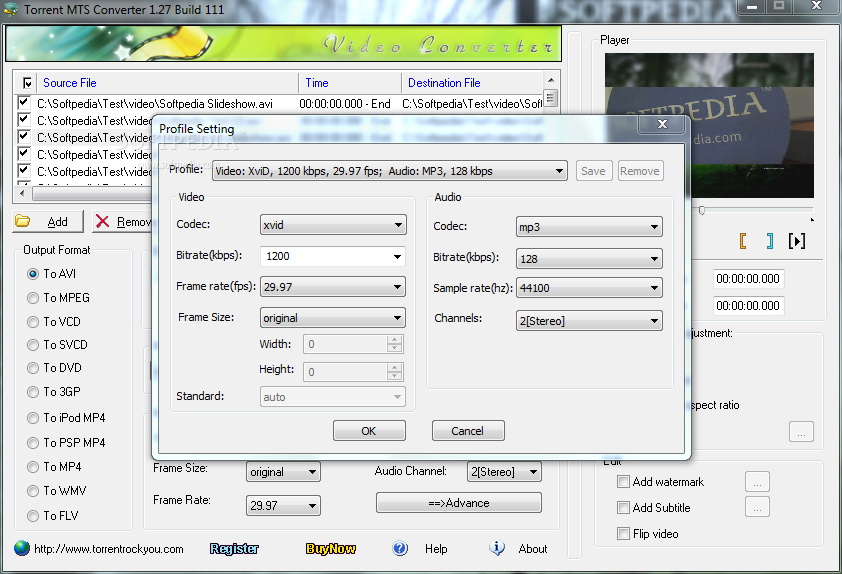The width and height of the screenshot is (842, 574).
Task: Select the To PSP MP4 output format
Action: (x=33, y=443)
